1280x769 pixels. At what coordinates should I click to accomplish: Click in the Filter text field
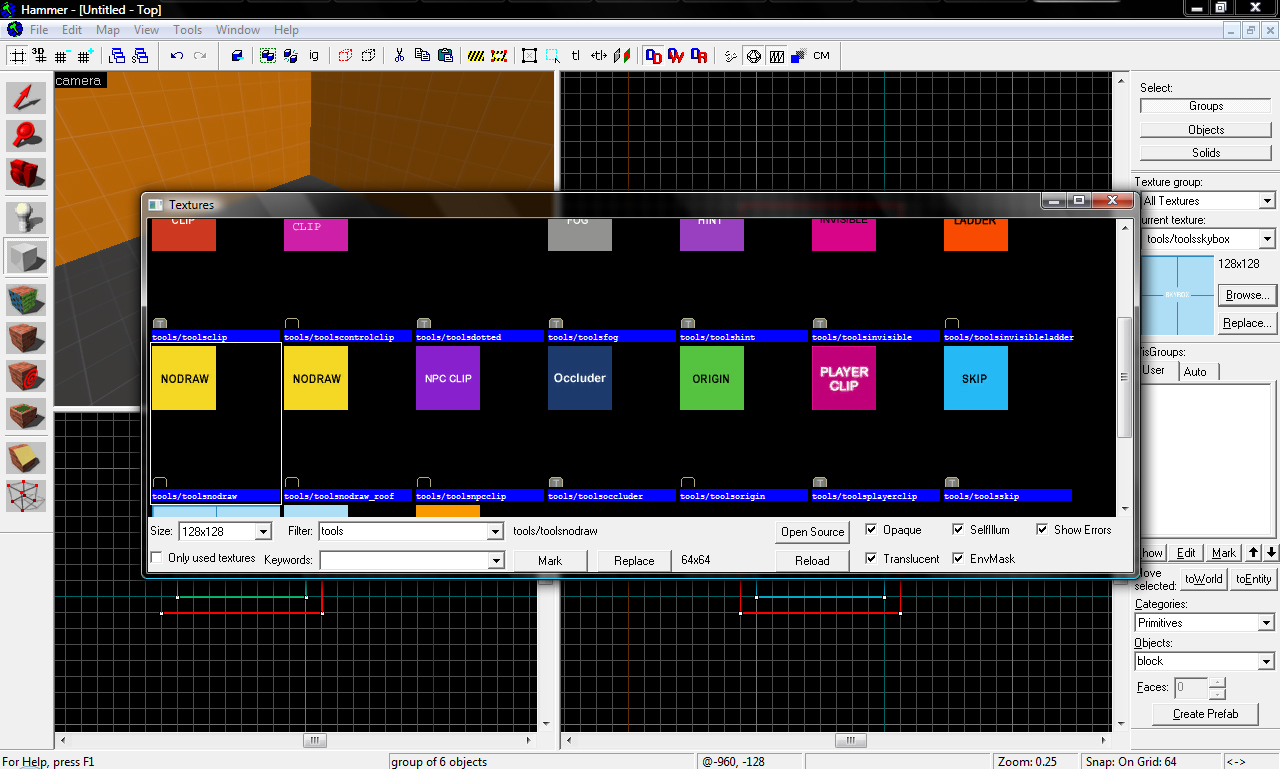[402, 532]
